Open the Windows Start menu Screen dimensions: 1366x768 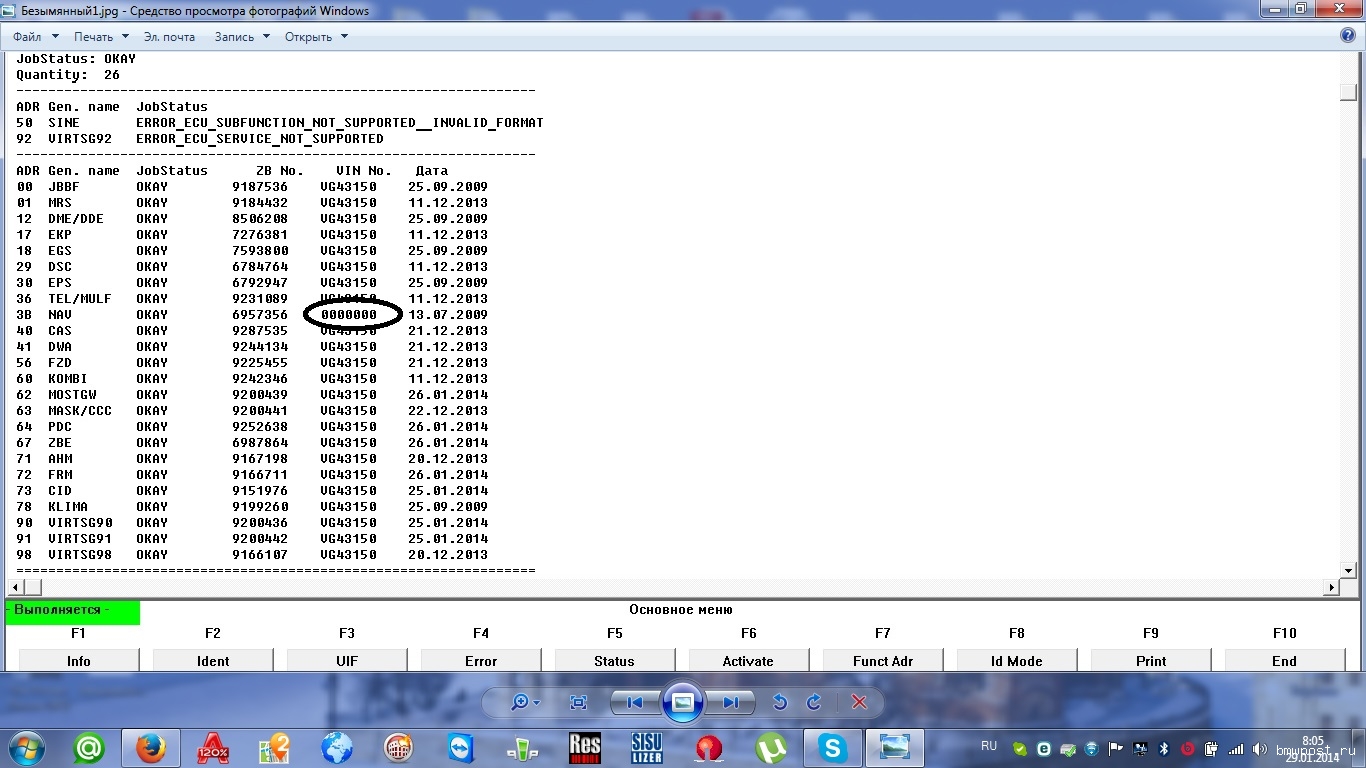(x=27, y=748)
